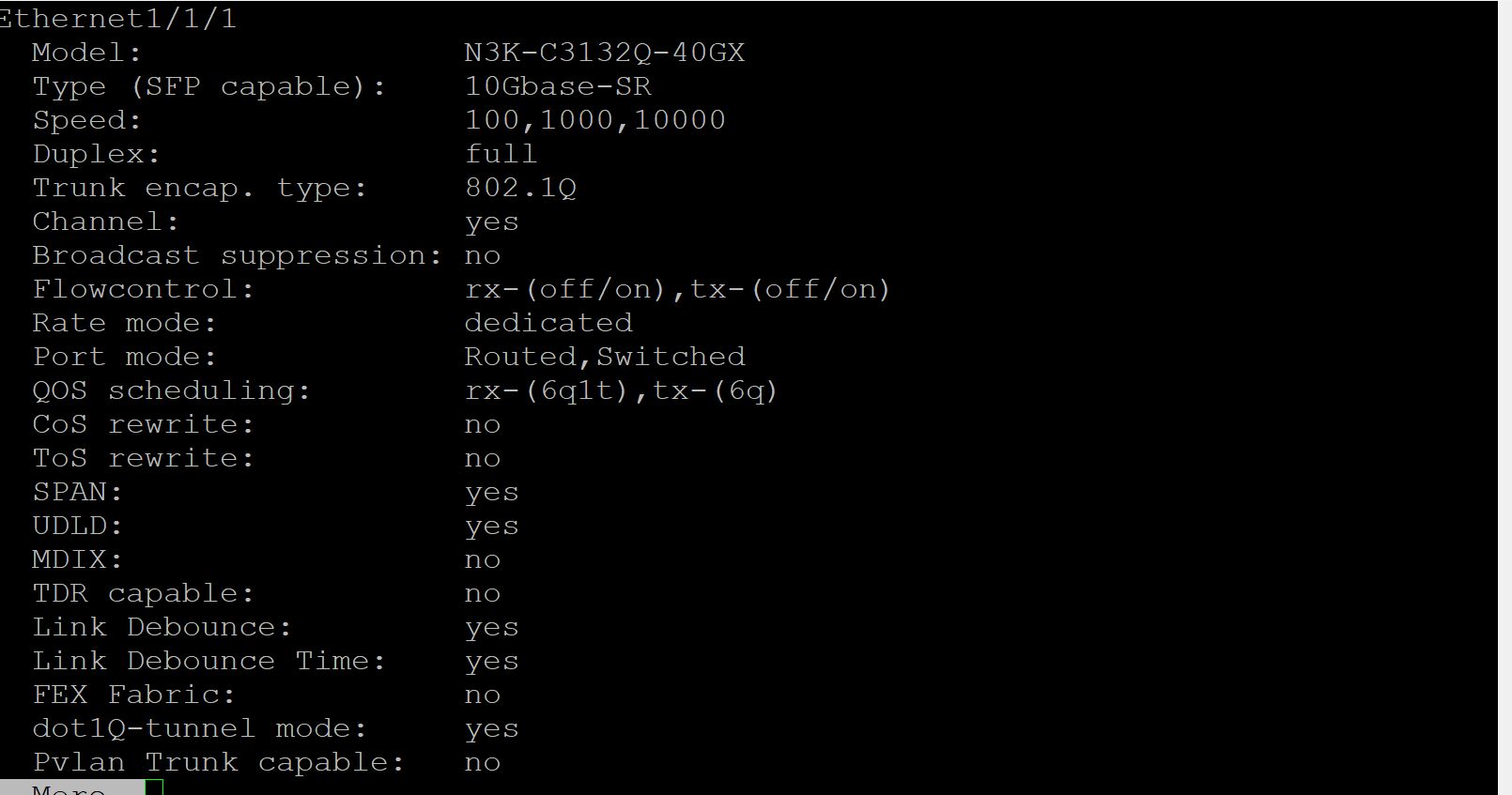Click the UDLD value yes
The image size is (1512, 795).
tap(492, 526)
